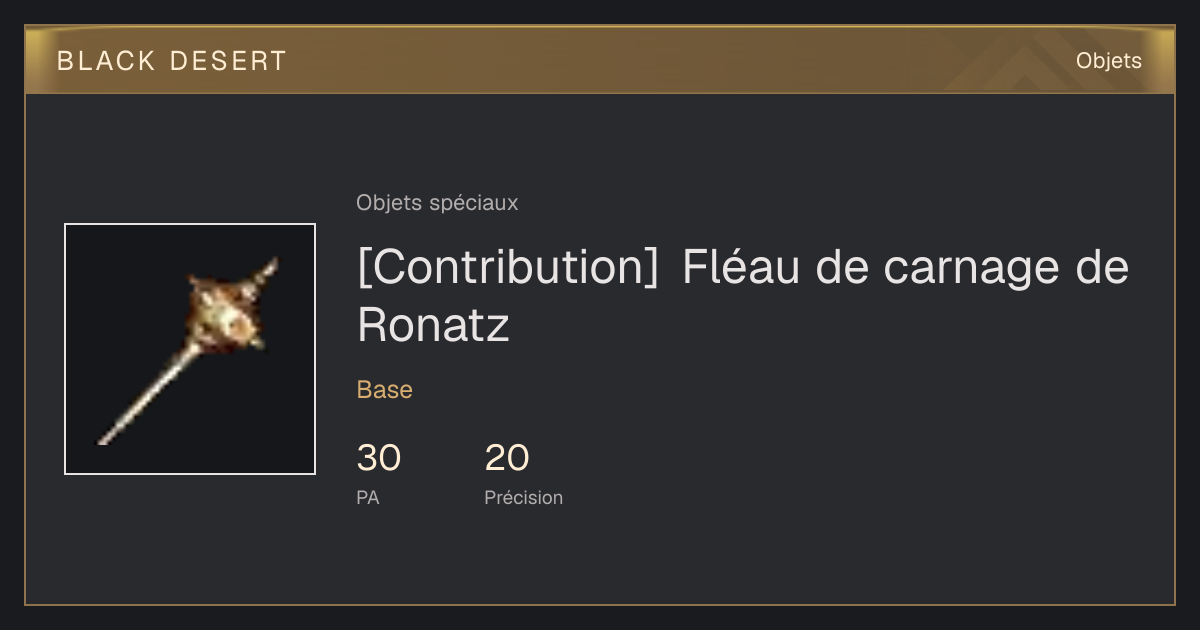Click the 30 attack value

click(x=379, y=458)
